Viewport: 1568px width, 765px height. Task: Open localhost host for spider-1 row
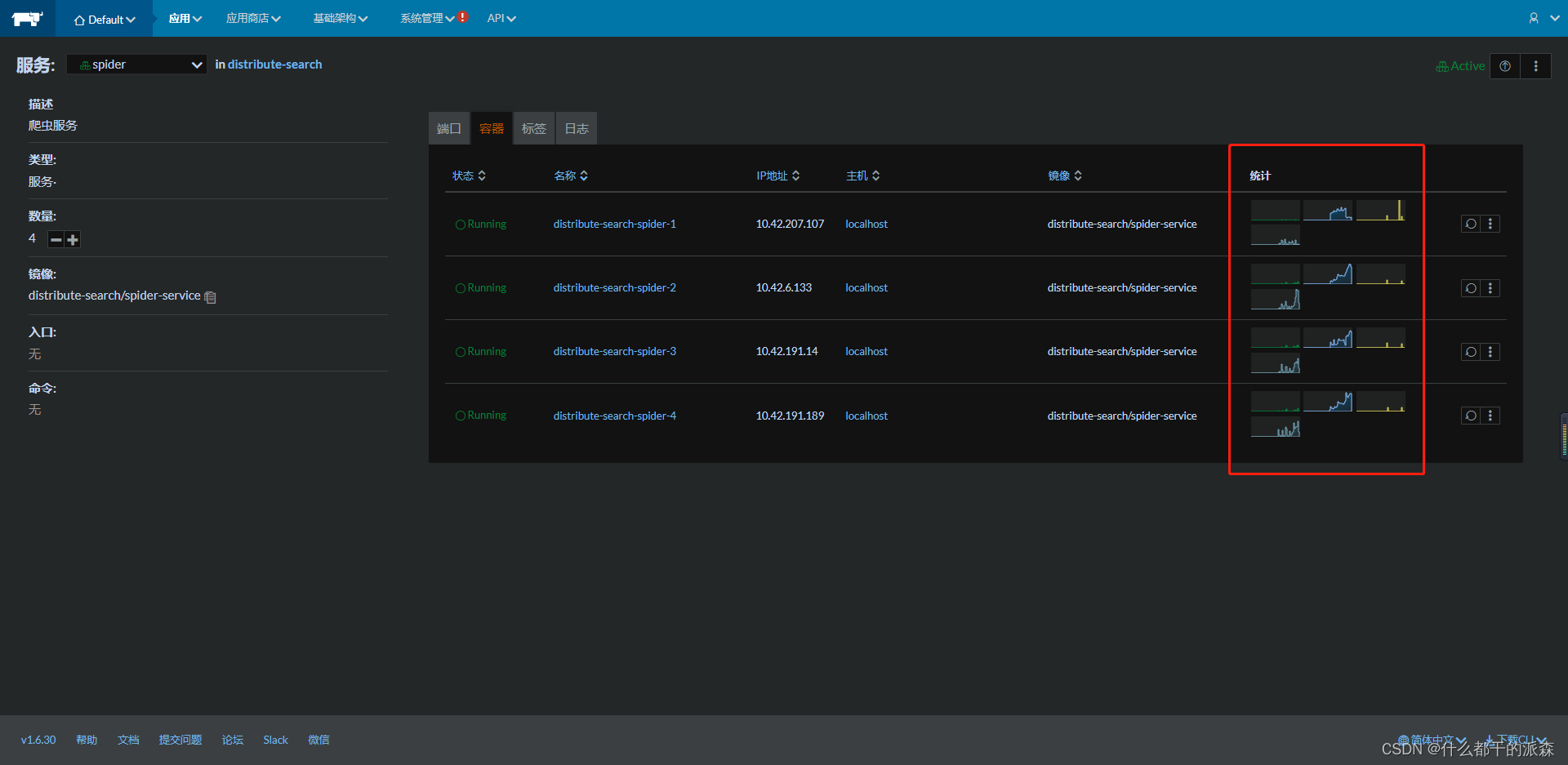(x=866, y=224)
